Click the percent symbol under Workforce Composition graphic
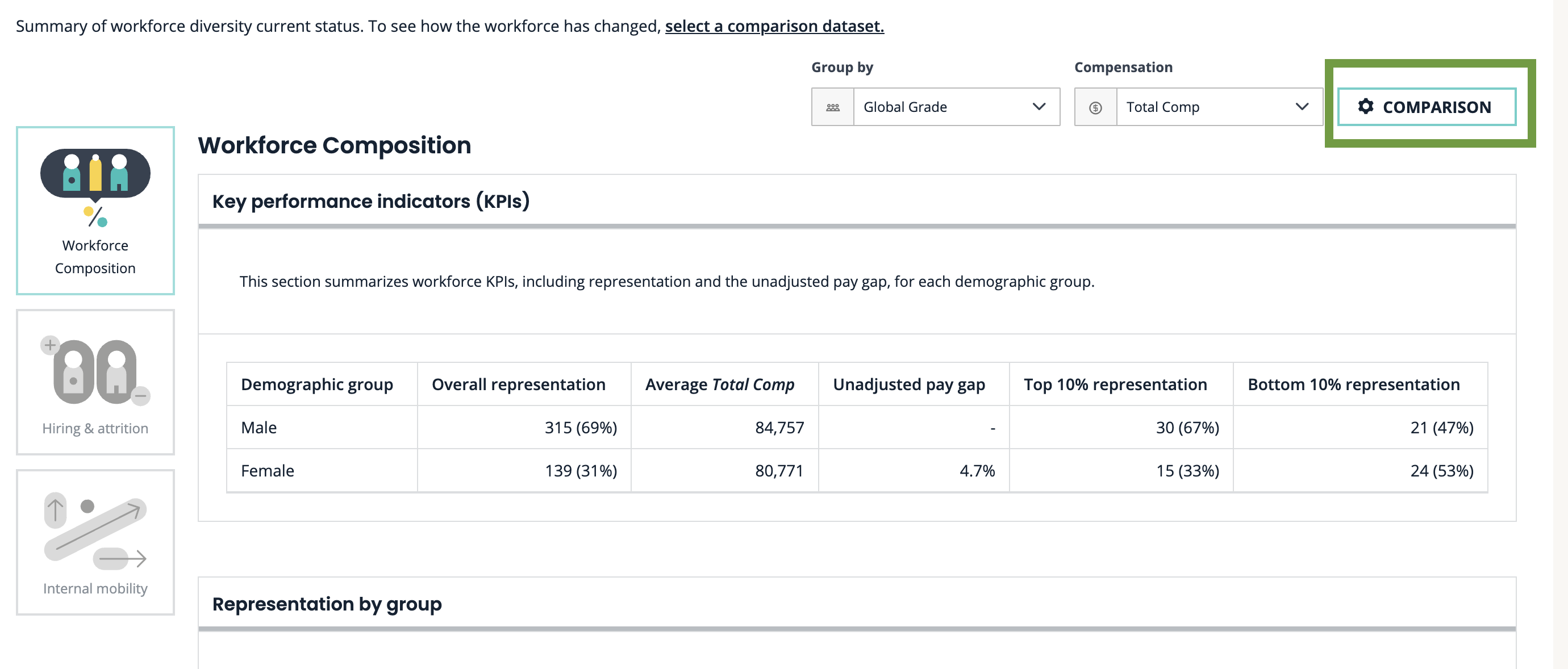 coord(95,217)
